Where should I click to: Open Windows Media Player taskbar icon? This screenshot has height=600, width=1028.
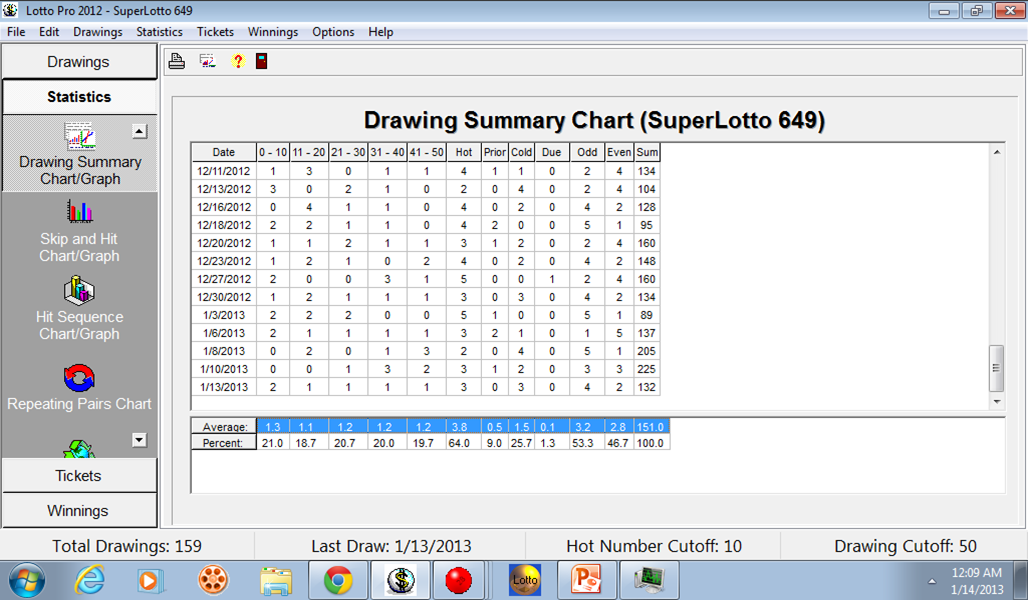[149, 580]
